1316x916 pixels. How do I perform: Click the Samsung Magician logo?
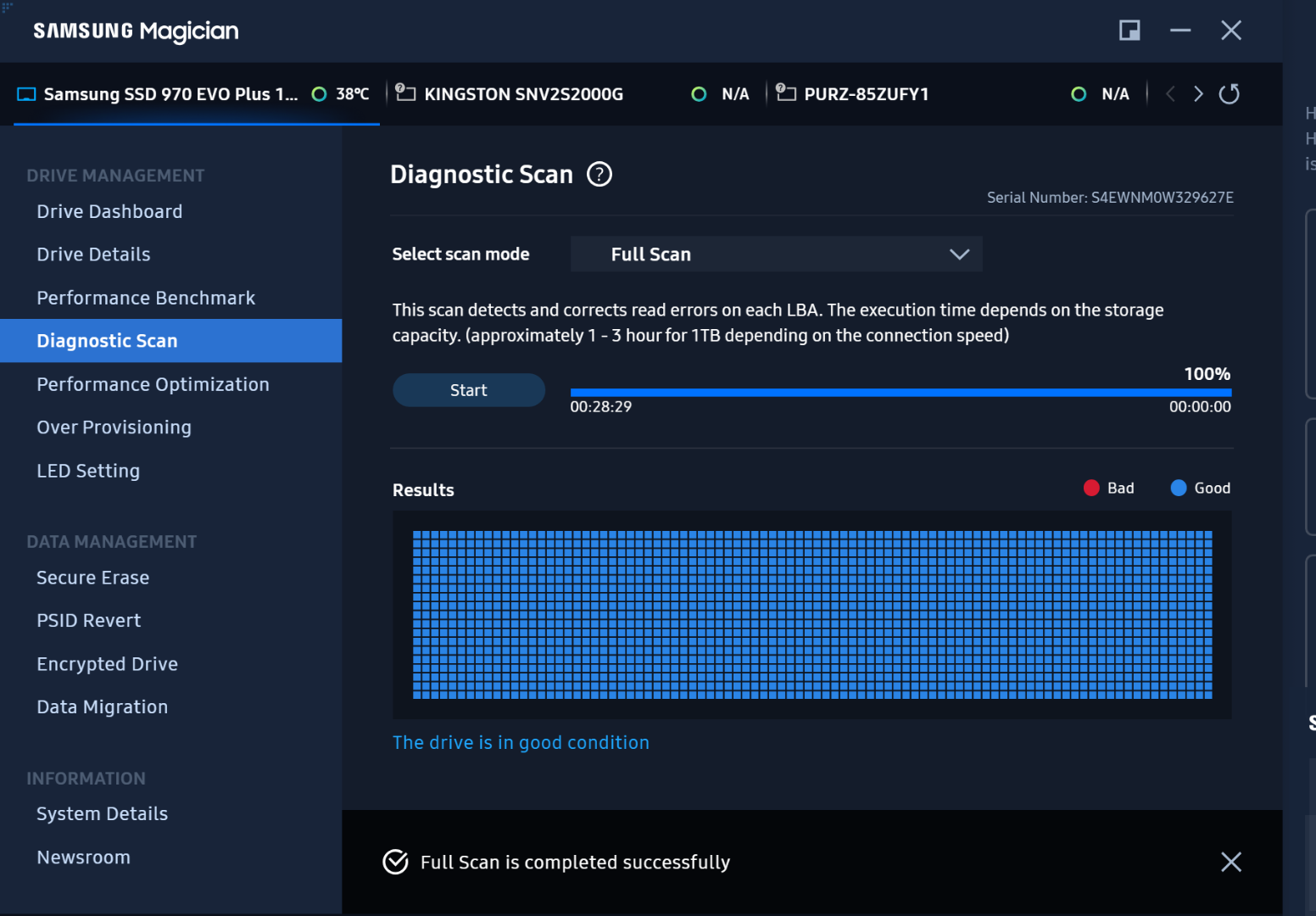136,31
